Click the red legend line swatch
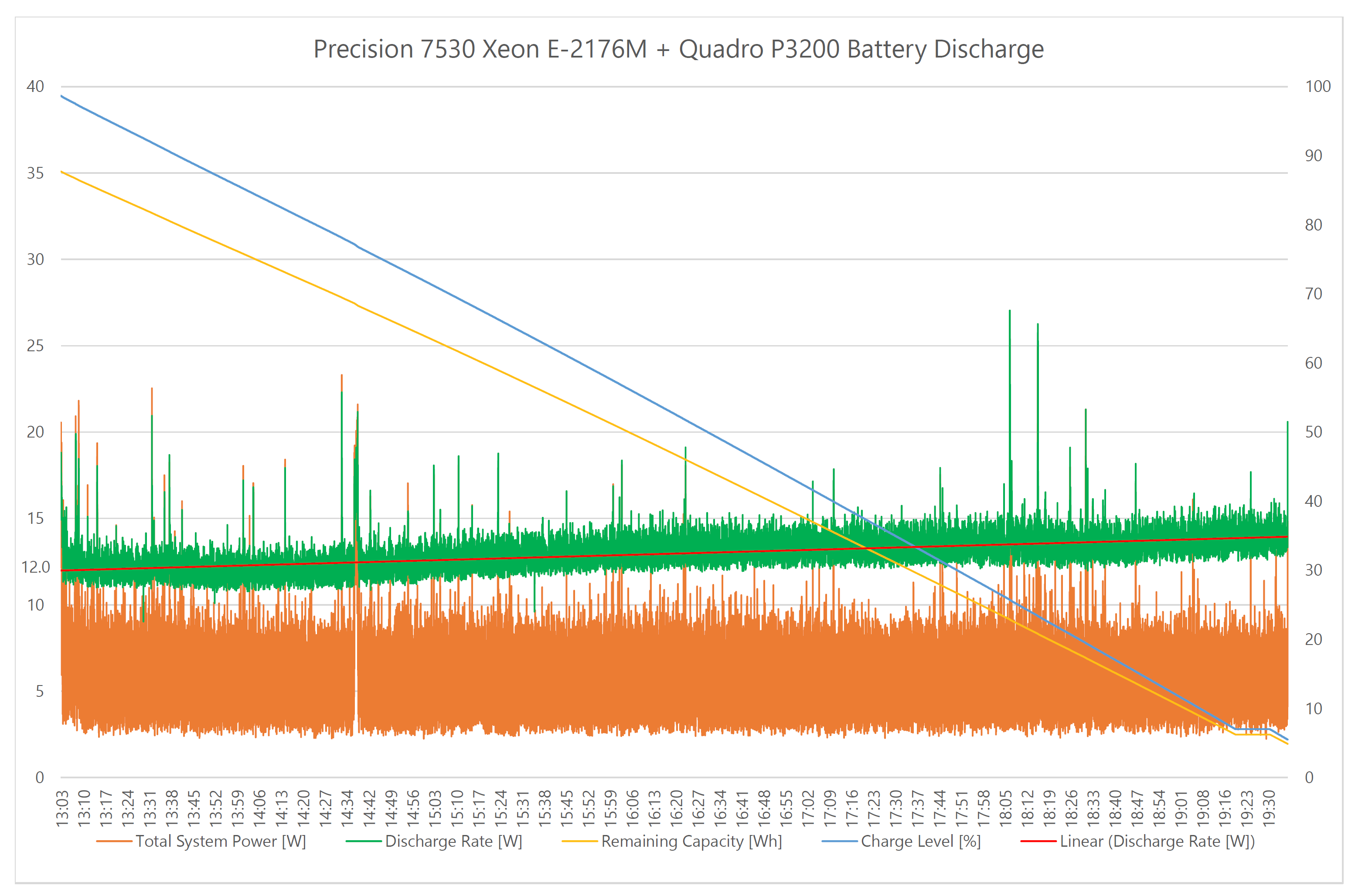The height and width of the screenshot is (896, 1355). (1038, 842)
